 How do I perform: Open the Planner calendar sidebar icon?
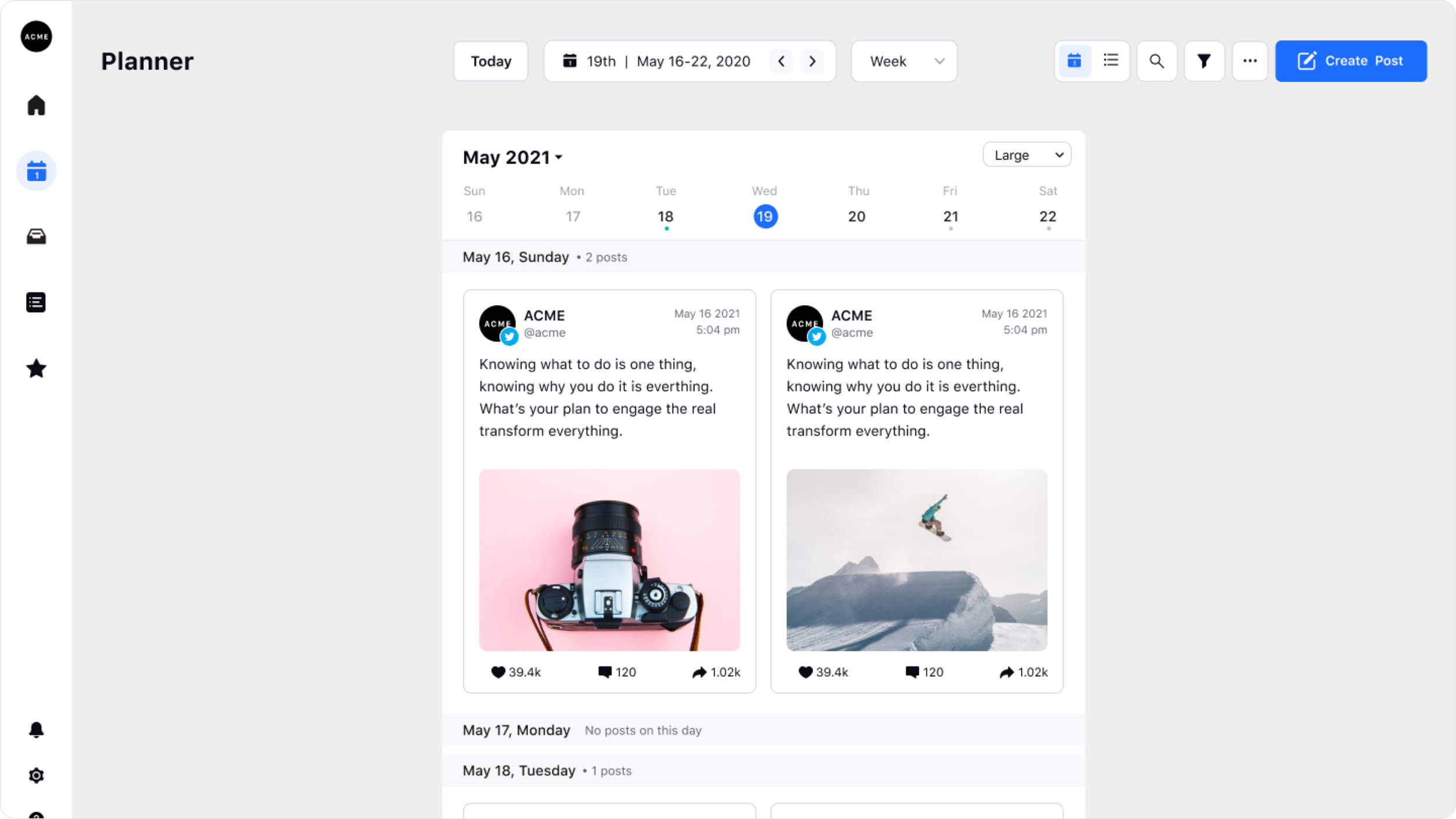(x=36, y=171)
